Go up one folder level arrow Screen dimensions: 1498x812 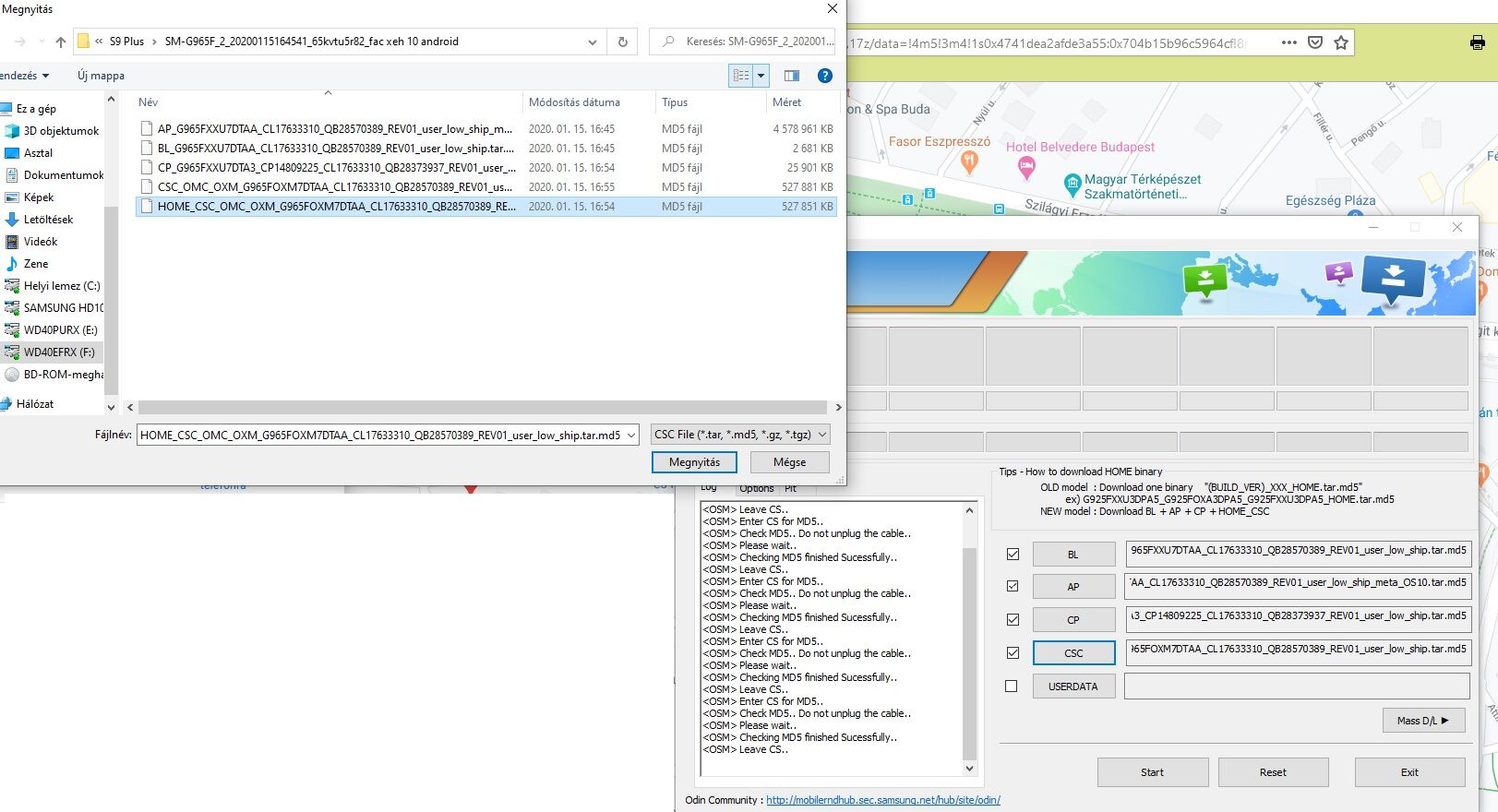(61, 42)
